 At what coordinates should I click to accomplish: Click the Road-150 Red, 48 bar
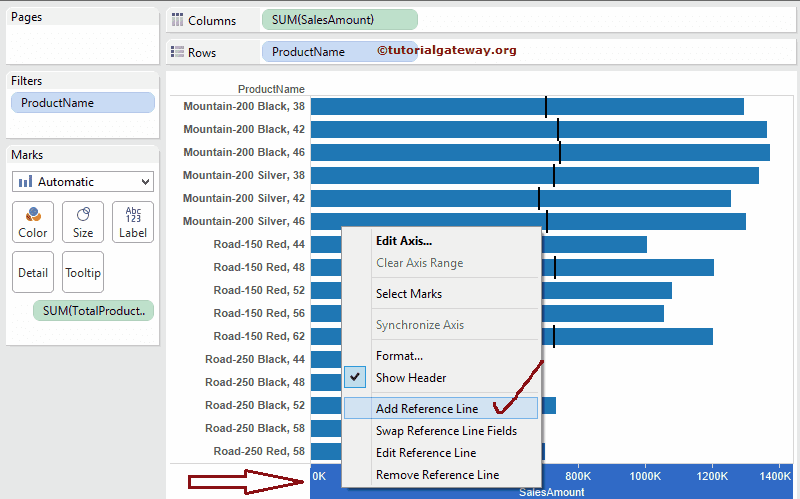pyautogui.click(x=628, y=267)
